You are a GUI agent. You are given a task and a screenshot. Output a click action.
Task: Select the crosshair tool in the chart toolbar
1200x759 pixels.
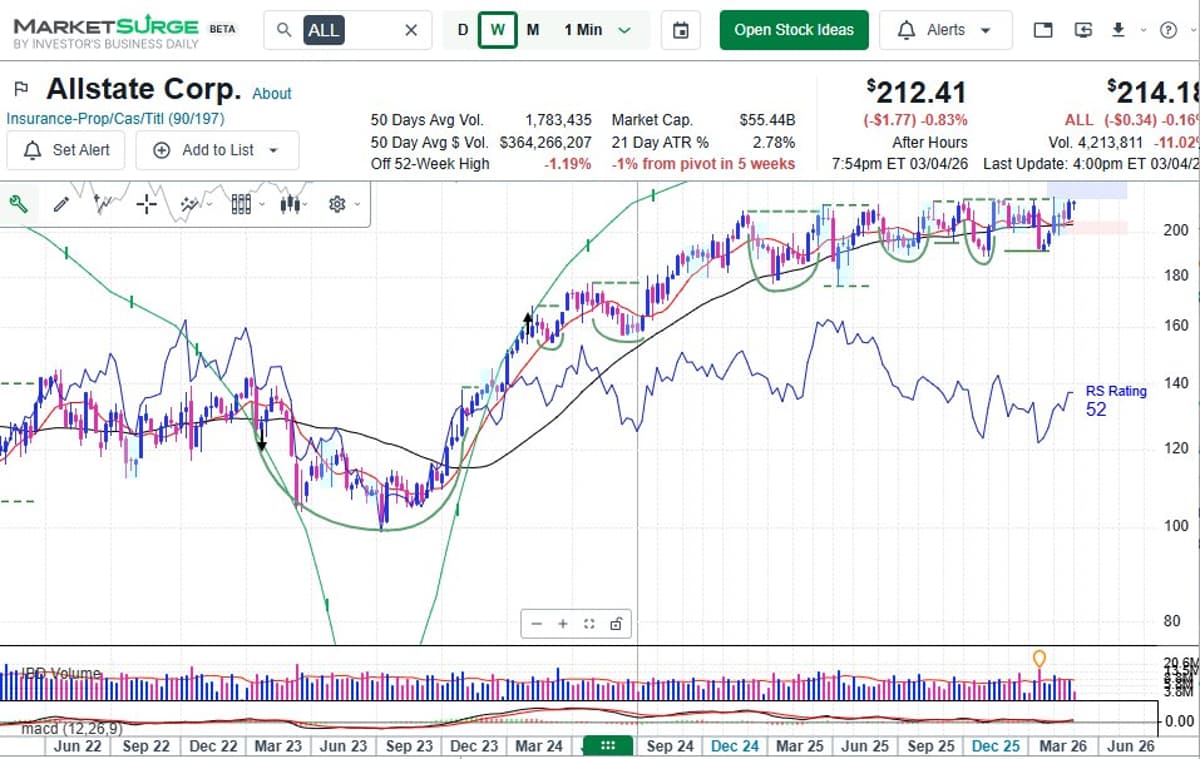(146, 204)
